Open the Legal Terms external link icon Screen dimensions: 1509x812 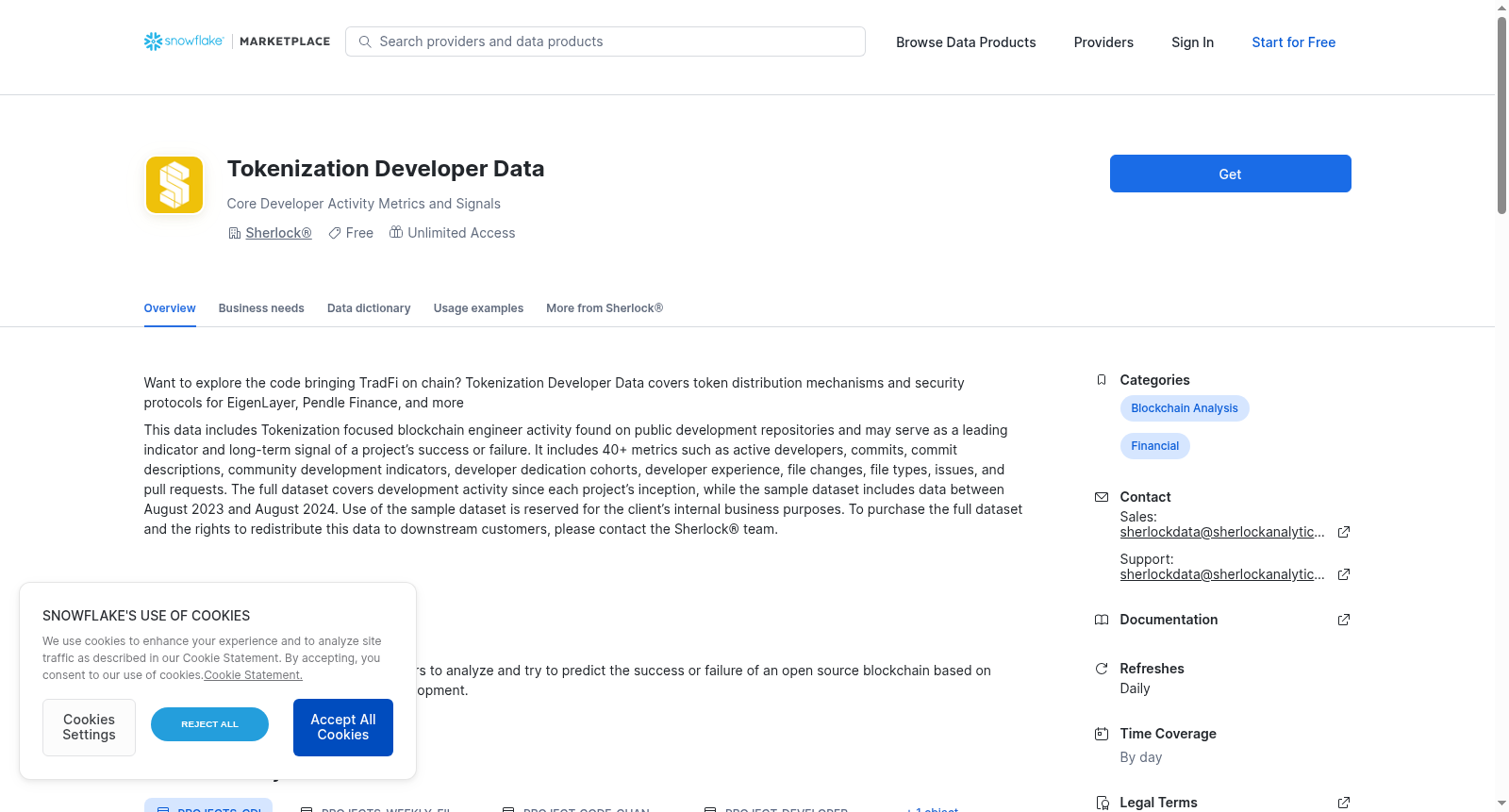[1344, 803]
